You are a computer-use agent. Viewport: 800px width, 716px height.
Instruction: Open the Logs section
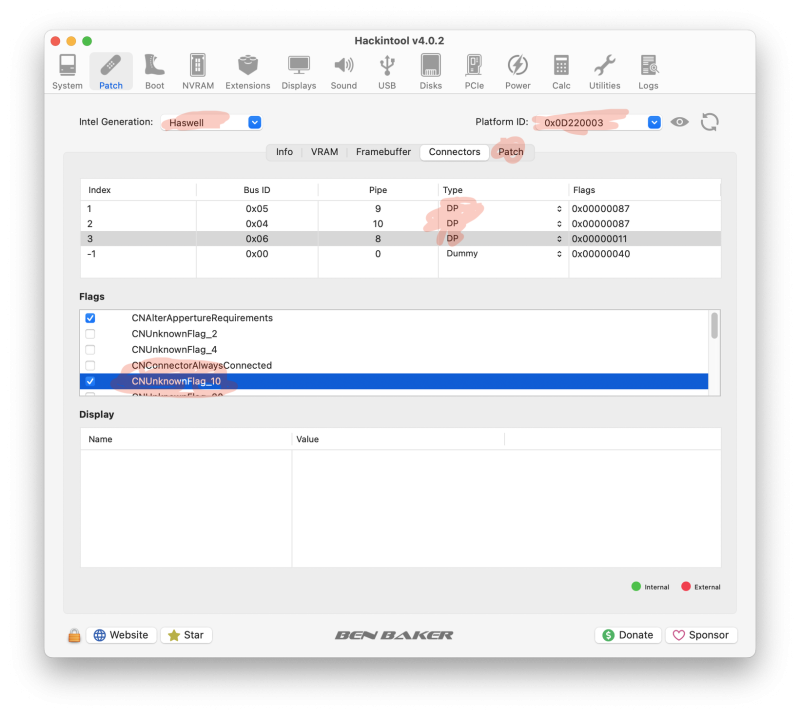click(x=648, y=72)
